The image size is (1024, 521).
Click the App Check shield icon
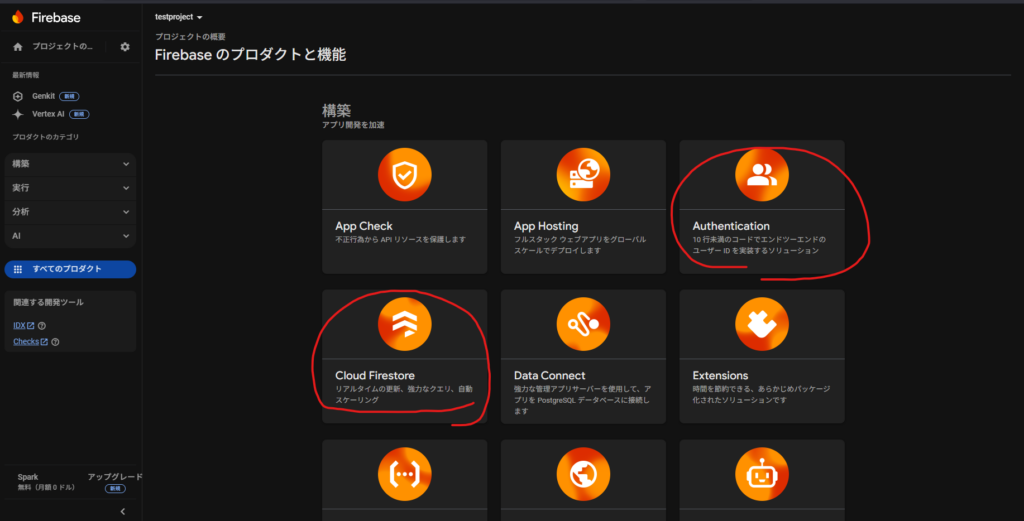(404, 174)
